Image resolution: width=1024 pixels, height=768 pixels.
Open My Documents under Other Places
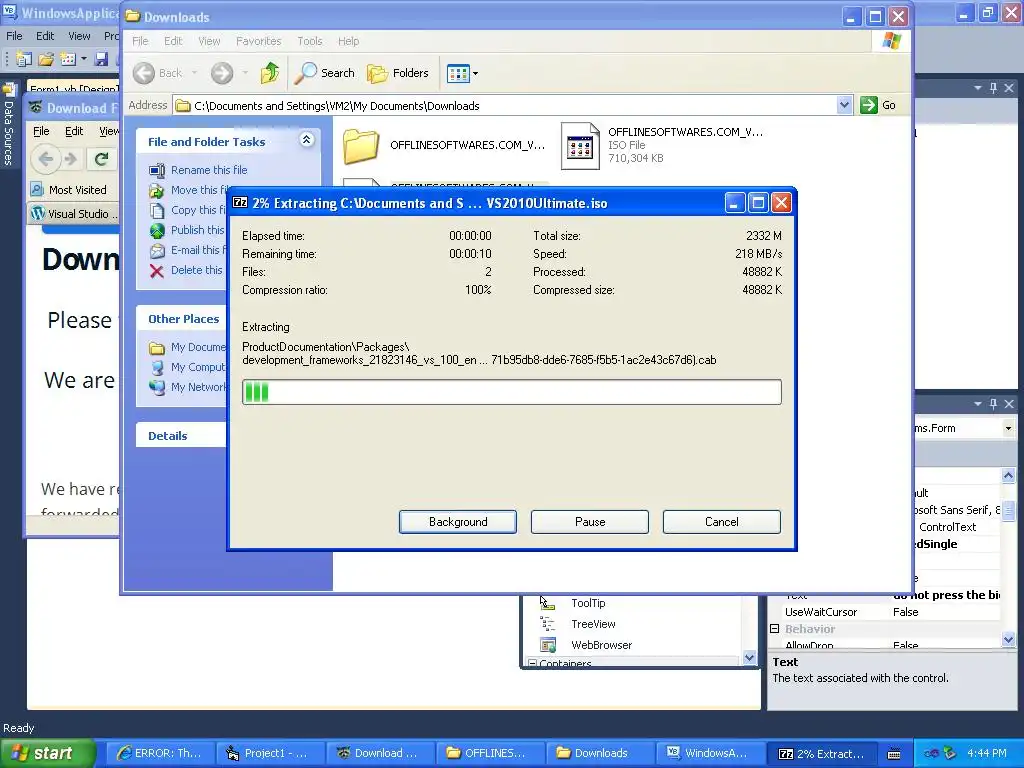click(198, 347)
